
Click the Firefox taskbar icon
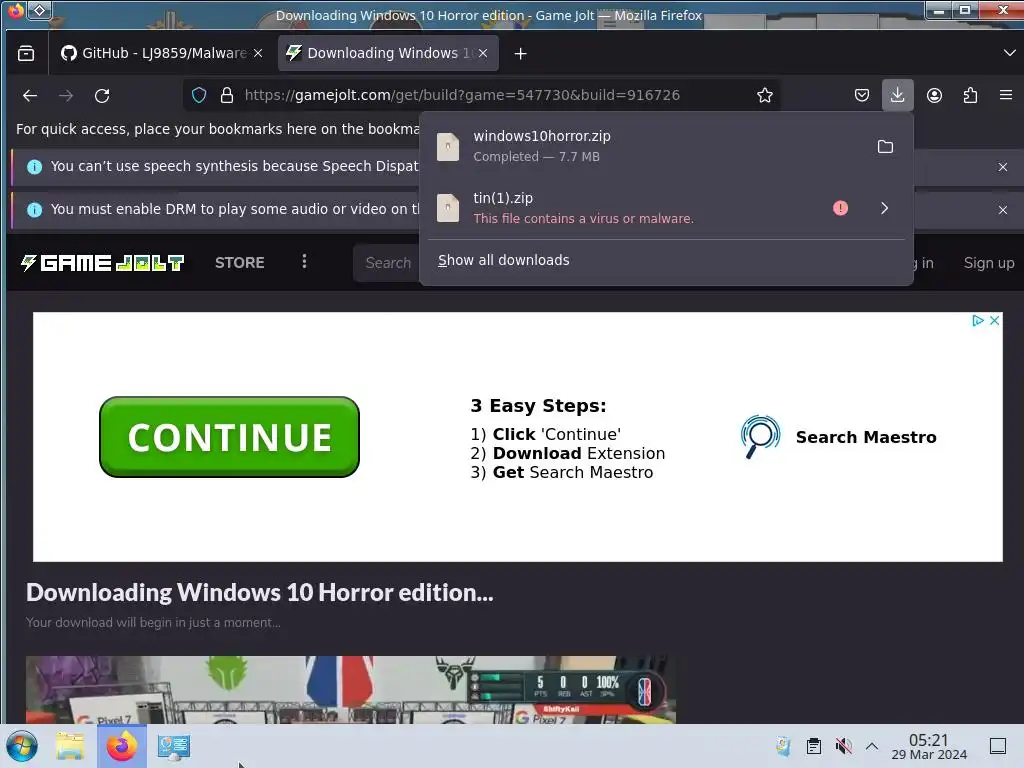tap(122, 746)
